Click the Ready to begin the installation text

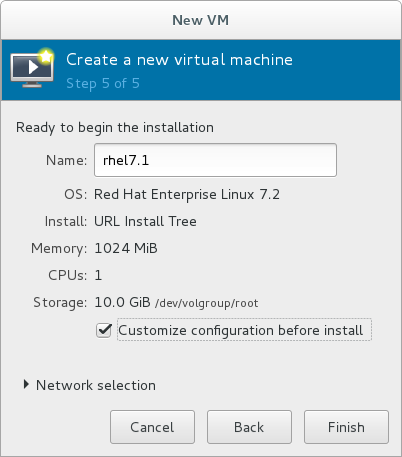pyautogui.click(x=115, y=128)
